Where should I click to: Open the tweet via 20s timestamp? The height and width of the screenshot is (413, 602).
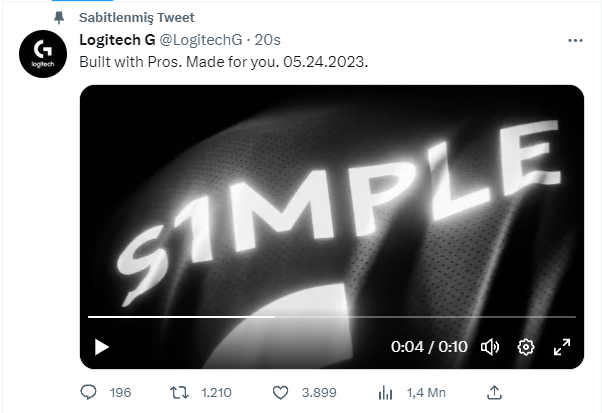coord(267,40)
